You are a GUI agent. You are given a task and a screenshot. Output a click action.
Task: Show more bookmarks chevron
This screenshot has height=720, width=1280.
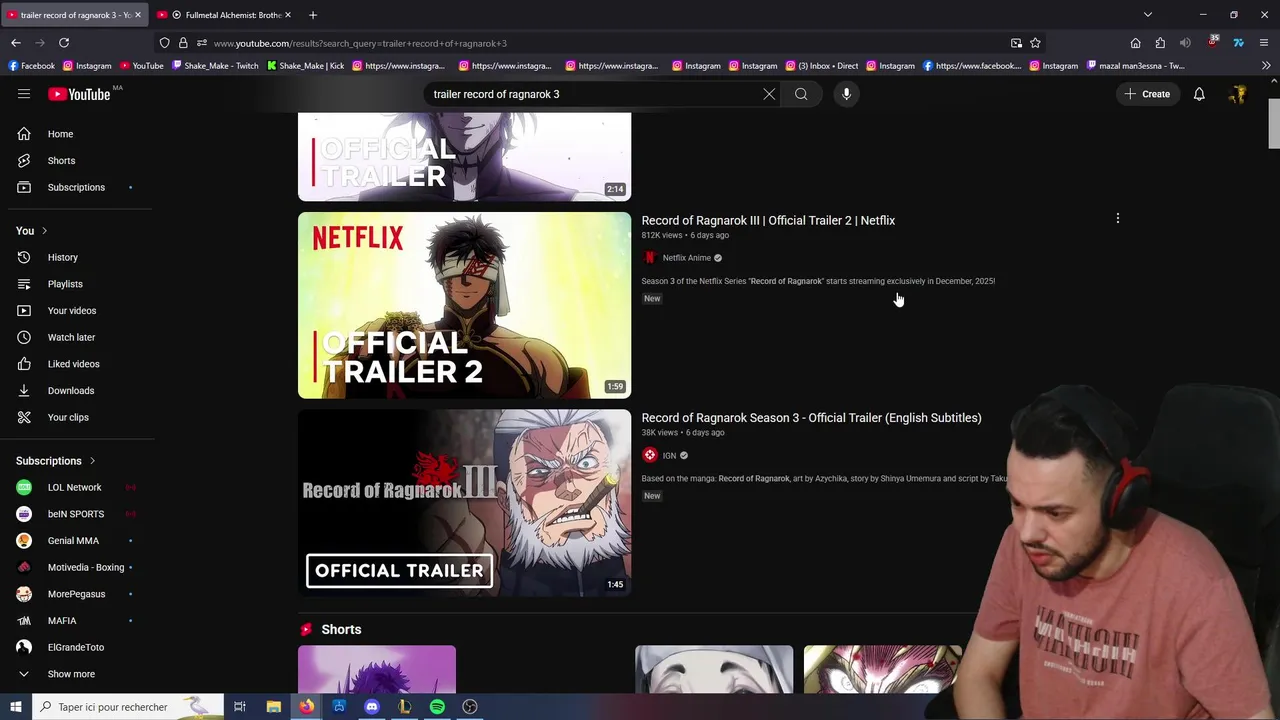(1266, 66)
